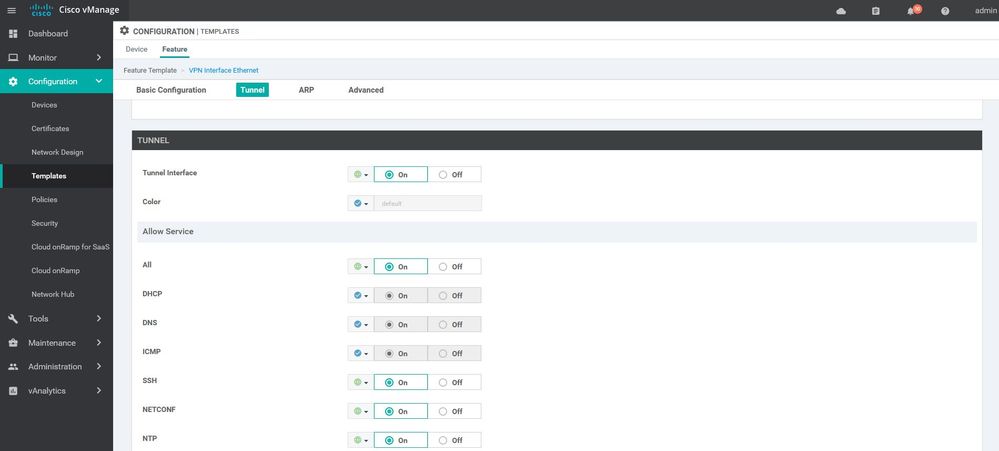The width and height of the screenshot is (999, 451).
Task: Collapse the Configuration menu chevron
Action: point(99,82)
